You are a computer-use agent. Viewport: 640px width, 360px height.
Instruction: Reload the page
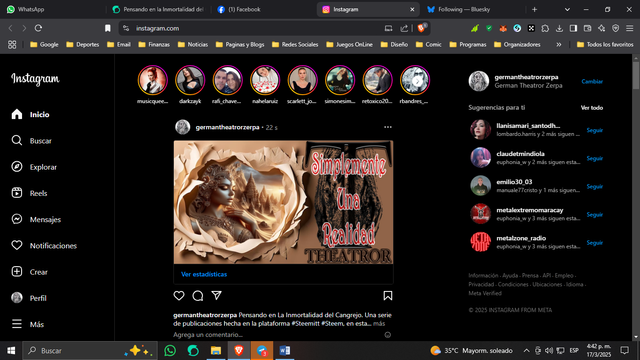[38, 28]
